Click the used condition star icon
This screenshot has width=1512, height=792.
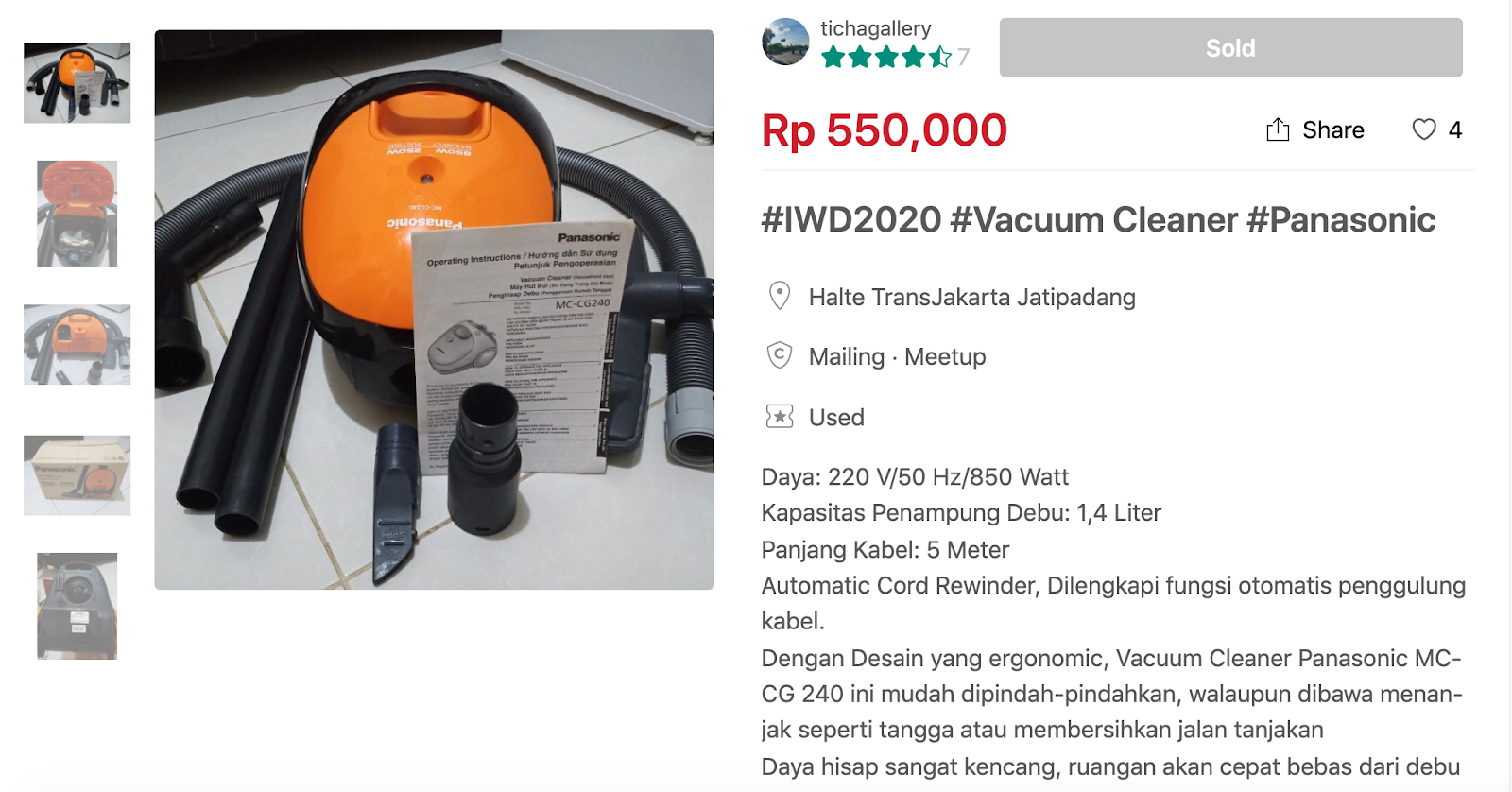(x=780, y=416)
